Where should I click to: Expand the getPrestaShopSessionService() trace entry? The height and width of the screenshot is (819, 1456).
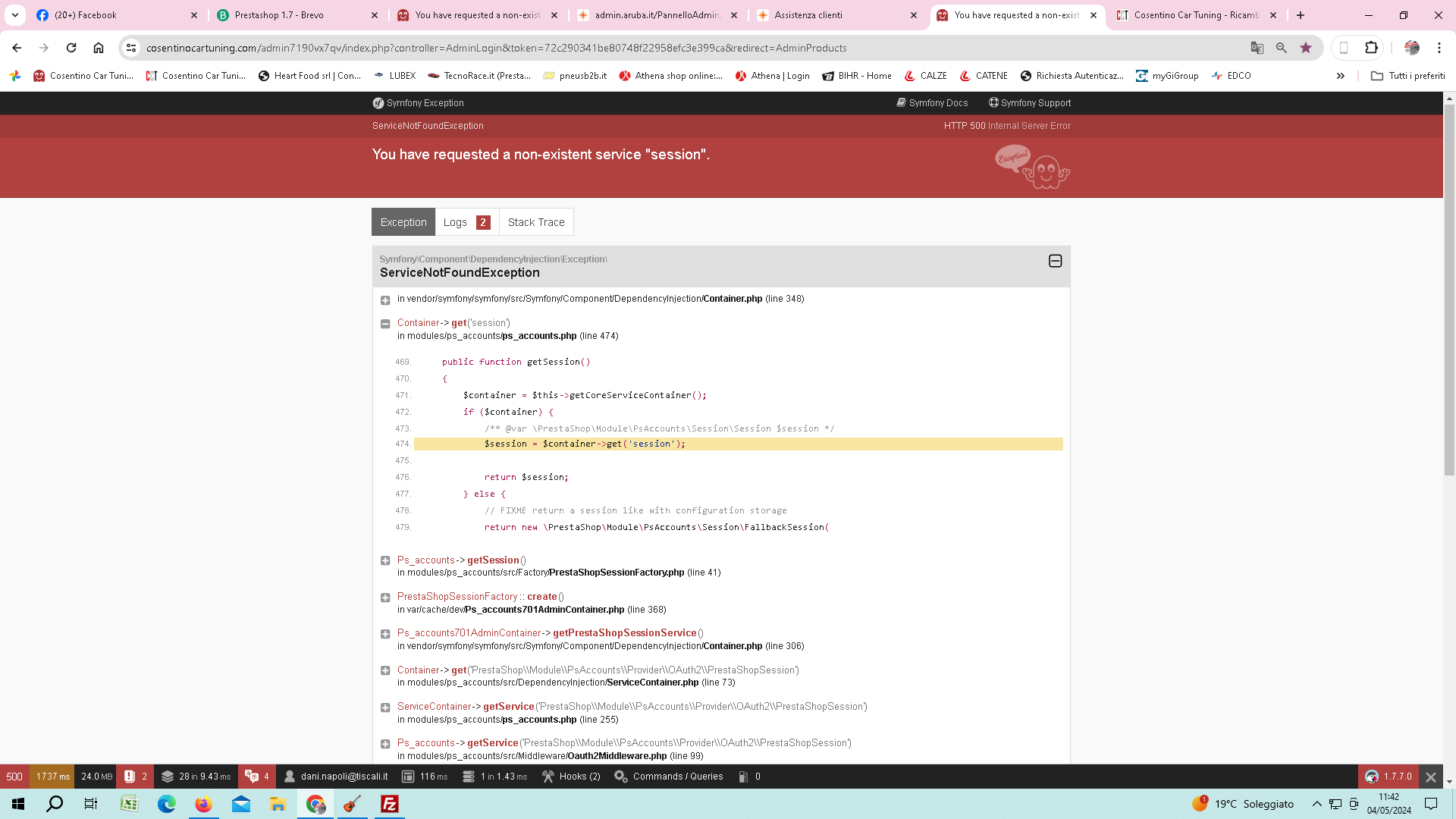(385, 634)
